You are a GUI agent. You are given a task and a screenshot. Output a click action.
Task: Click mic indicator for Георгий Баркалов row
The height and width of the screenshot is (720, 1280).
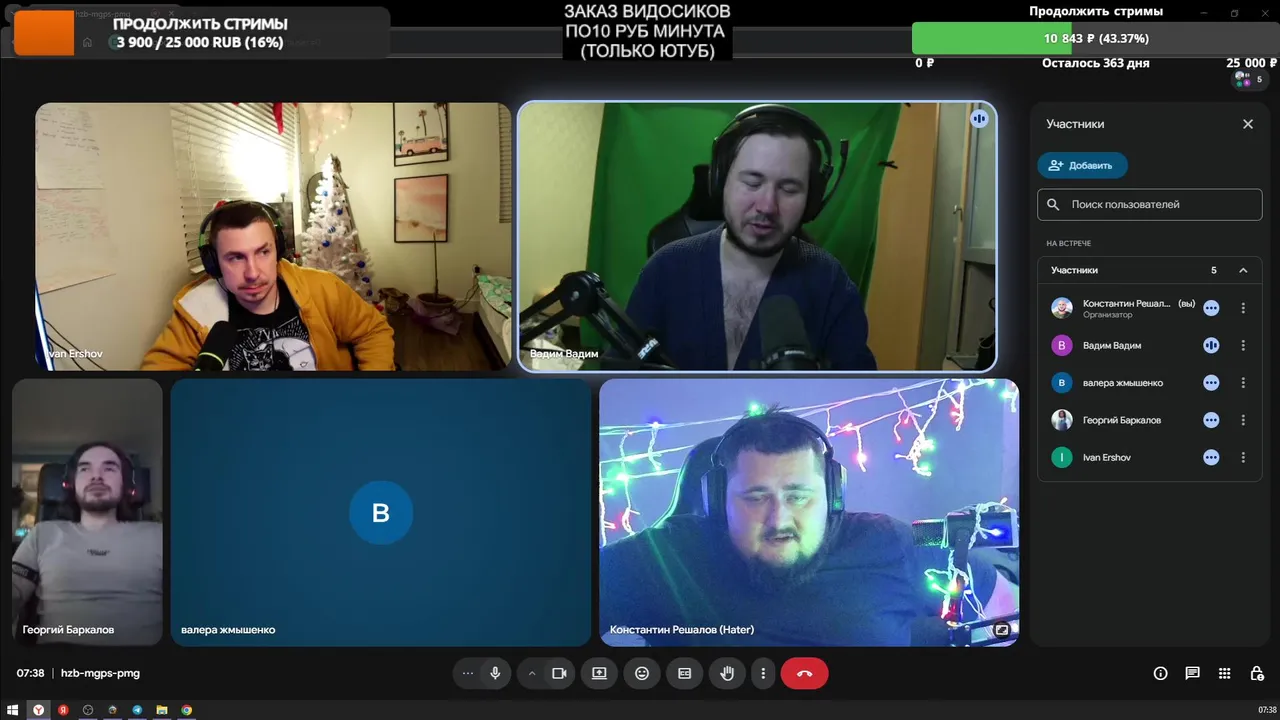(1211, 420)
